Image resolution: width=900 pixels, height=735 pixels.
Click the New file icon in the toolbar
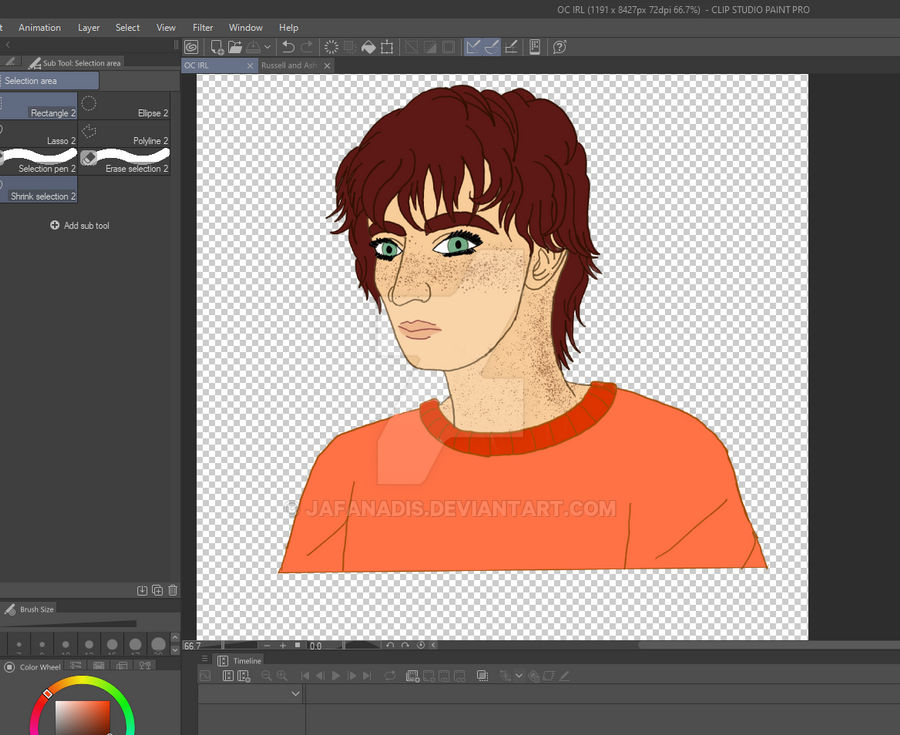(216, 47)
